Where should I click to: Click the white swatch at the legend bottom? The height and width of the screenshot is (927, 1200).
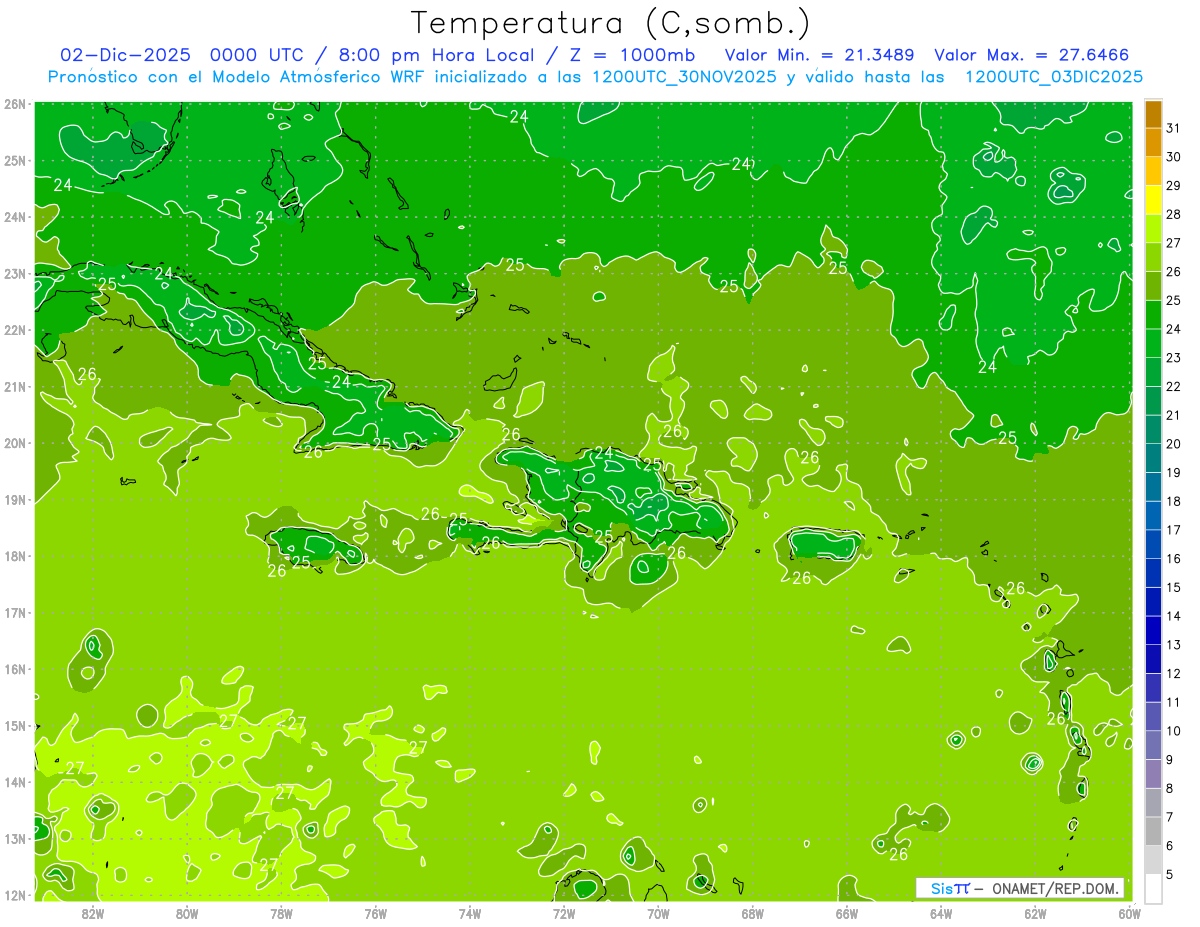[1153, 888]
